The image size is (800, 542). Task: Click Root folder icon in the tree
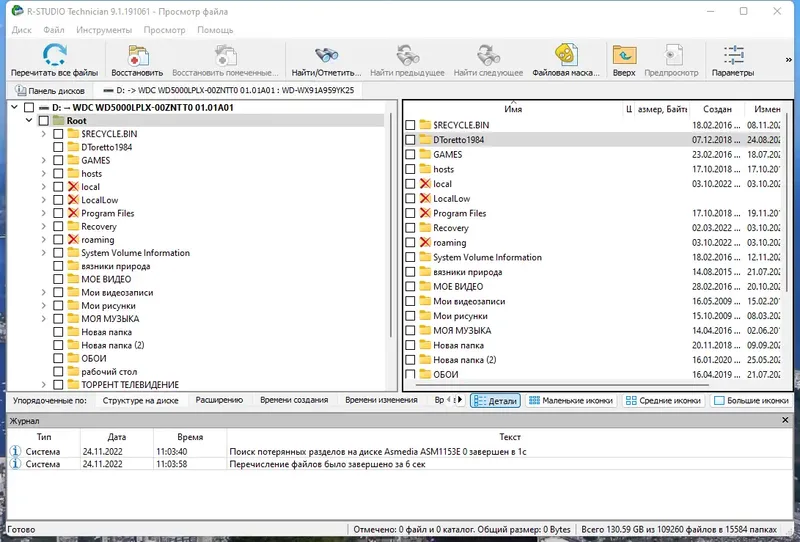point(59,121)
